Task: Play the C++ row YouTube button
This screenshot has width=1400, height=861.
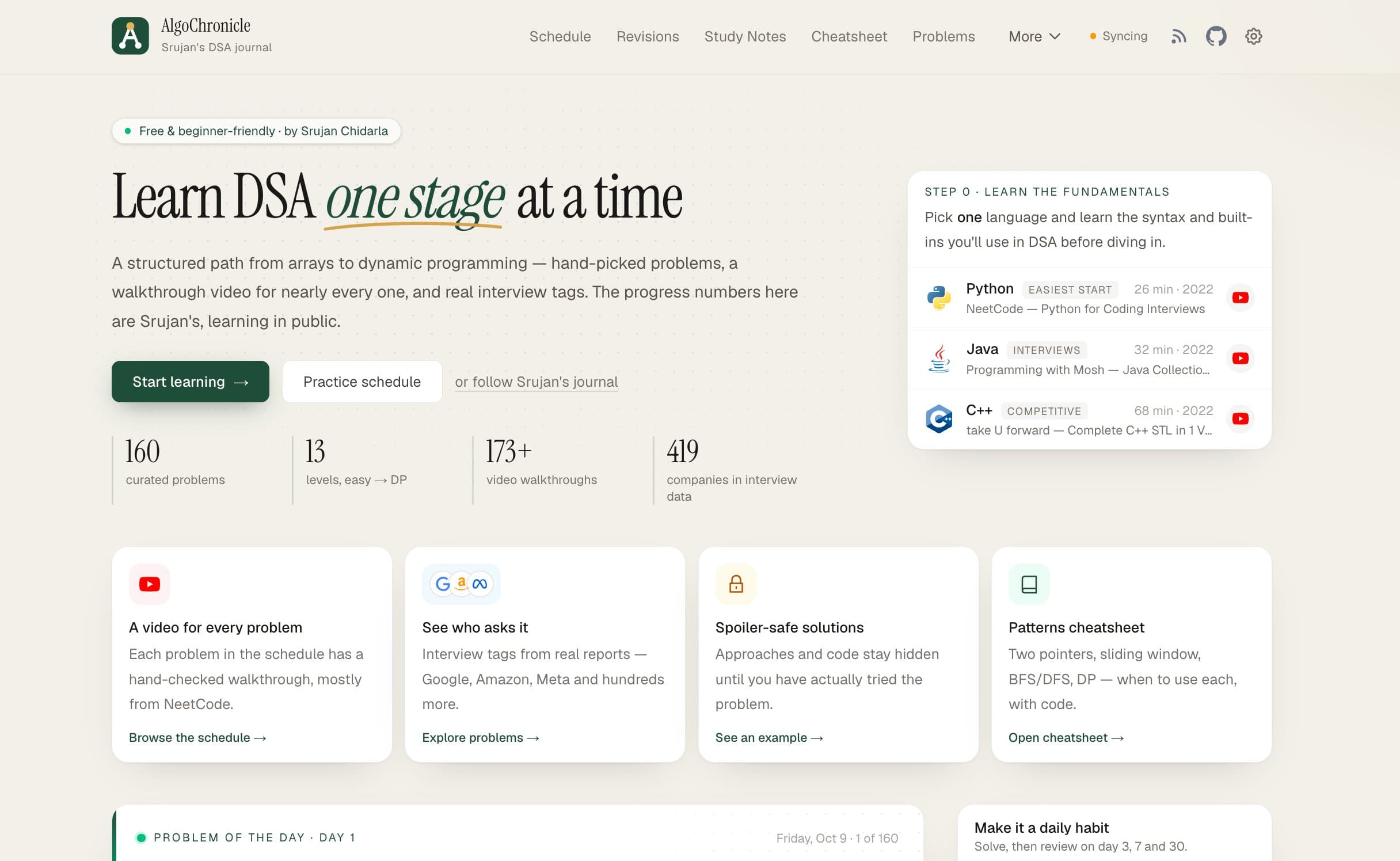Action: point(1240,418)
